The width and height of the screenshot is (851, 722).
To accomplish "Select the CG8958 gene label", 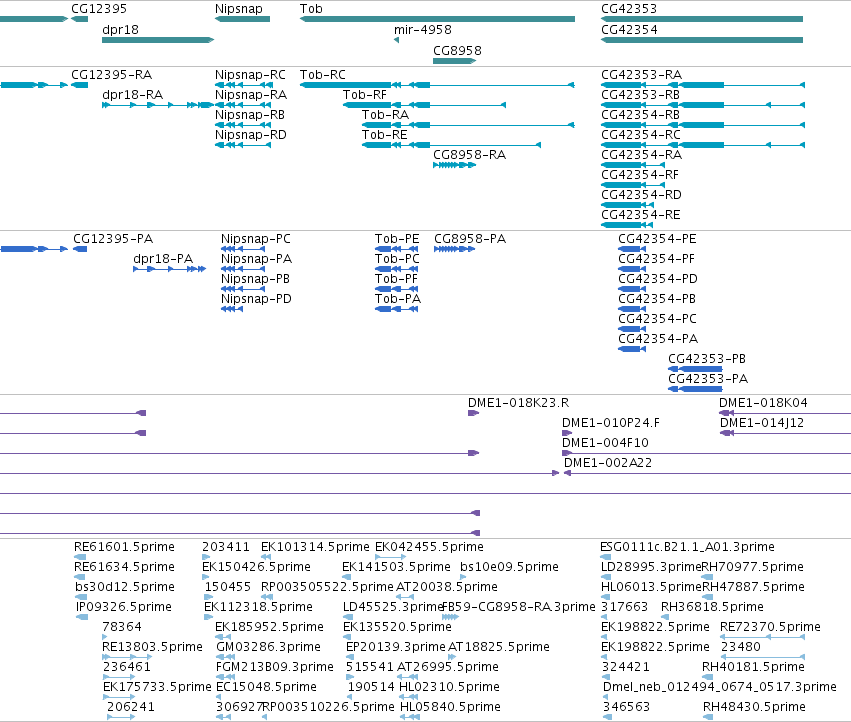I will 457,50.
